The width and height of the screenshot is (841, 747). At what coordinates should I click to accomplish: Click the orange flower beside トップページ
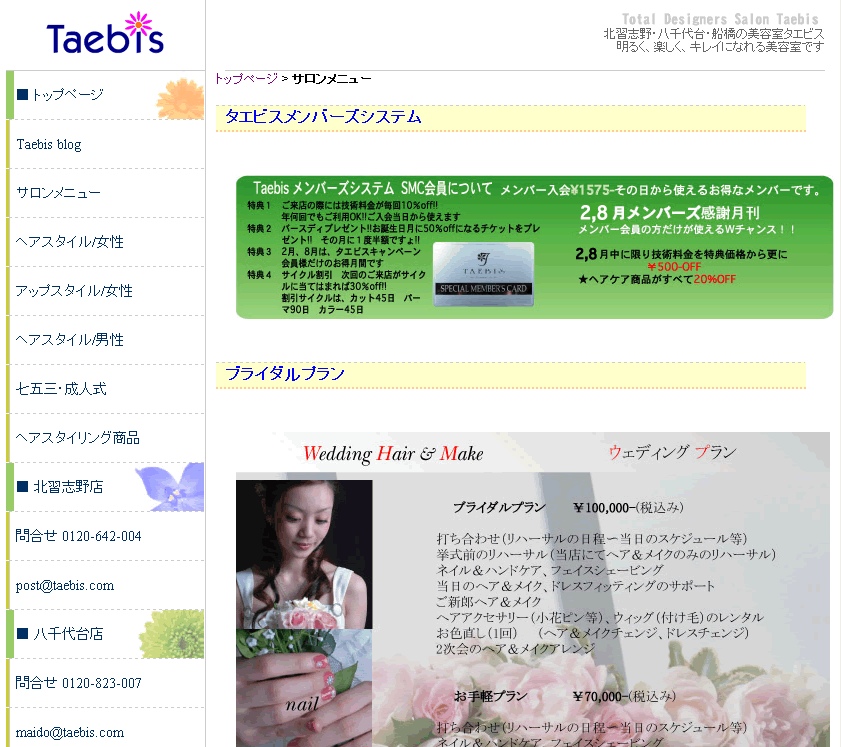click(181, 97)
